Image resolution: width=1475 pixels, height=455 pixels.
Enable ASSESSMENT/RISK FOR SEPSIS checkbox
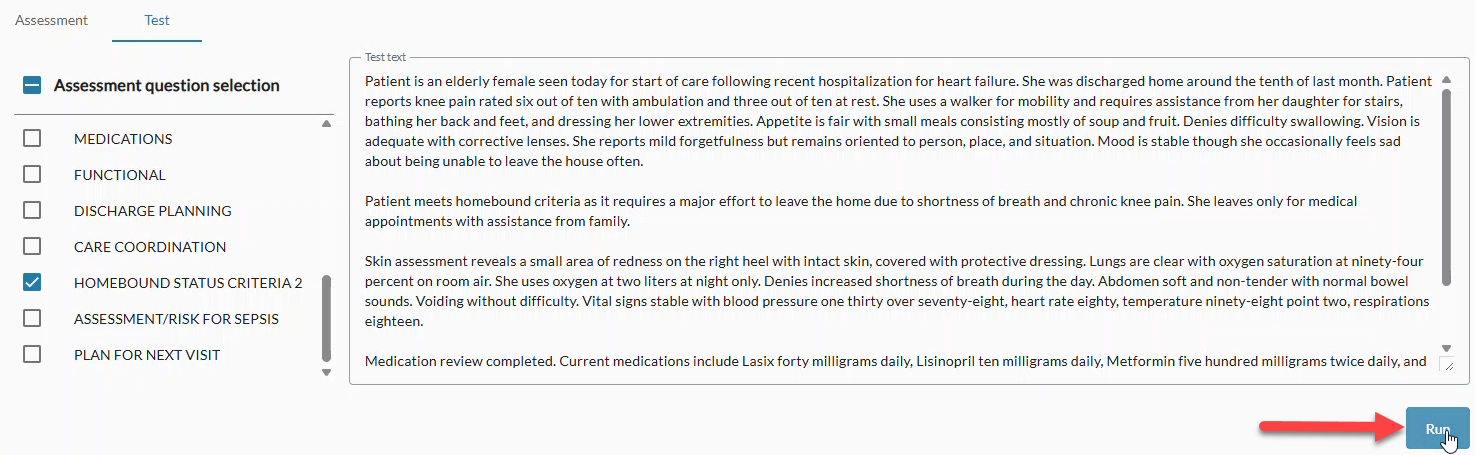click(32, 319)
